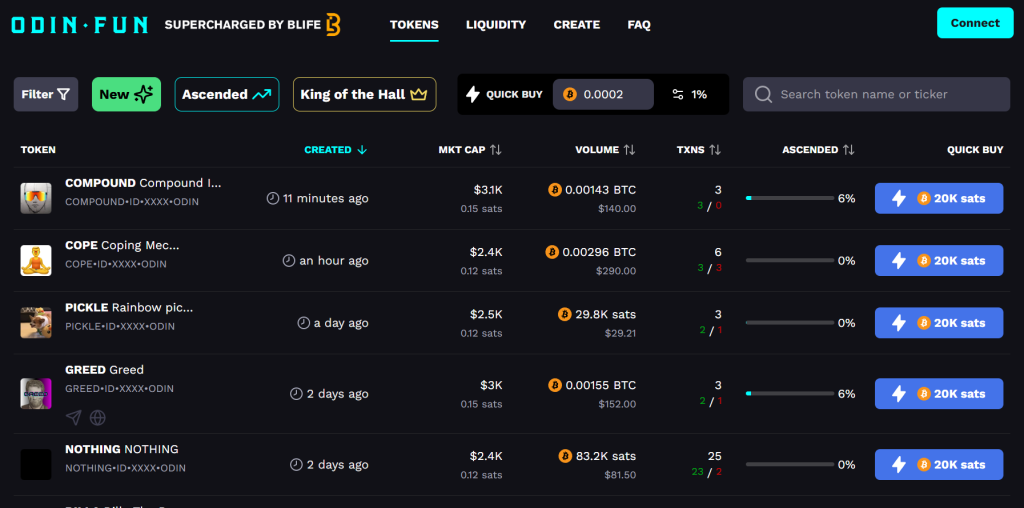The height and width of the screenshot is (508, 1024).
Task: Open the FAQ tab
Action: click(x=639, y=25)
